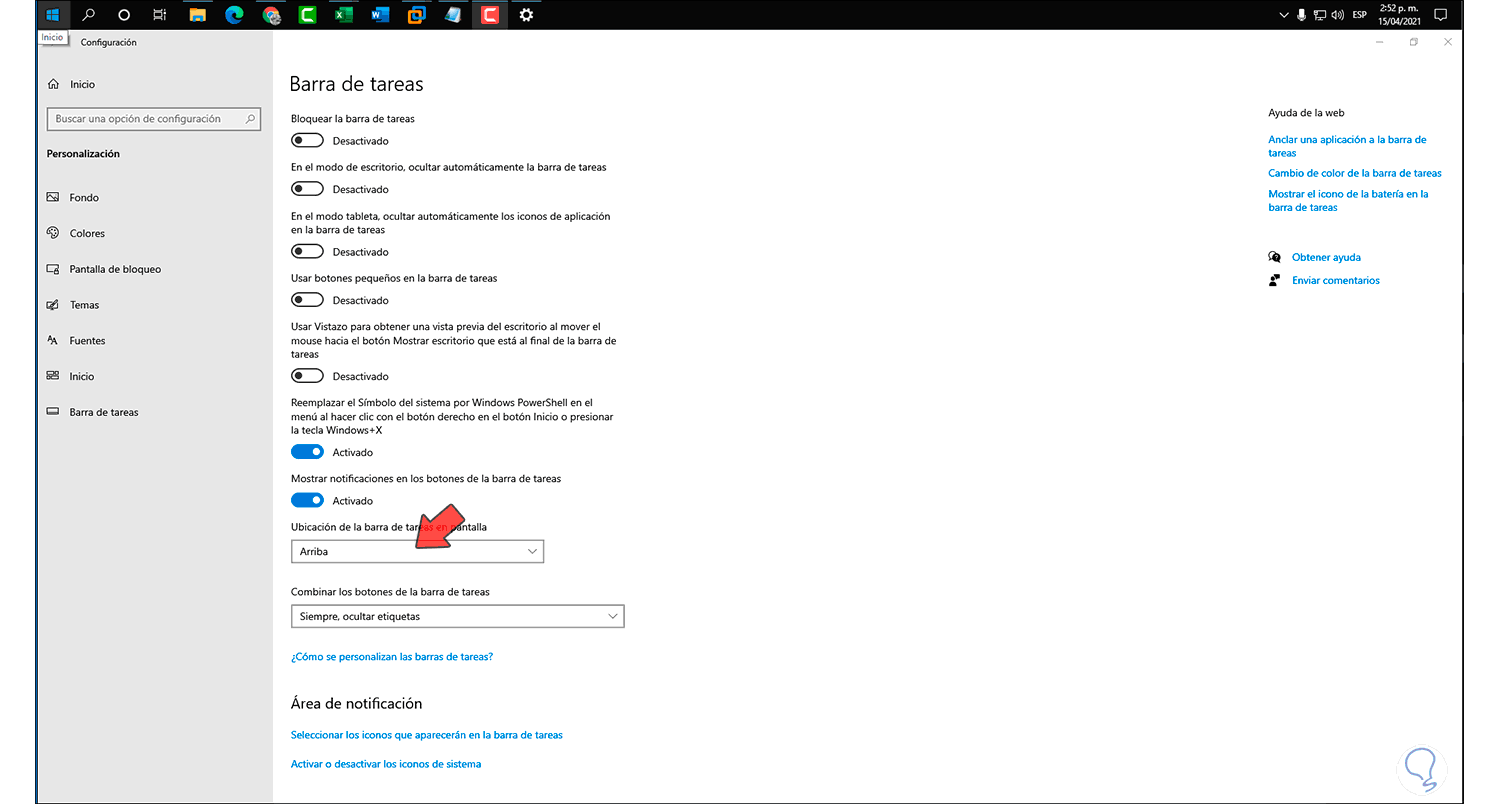Click the Barra de tareas page heading
This screenshot has height=804, width=1500.
pyautogui.click(x=356, y=85)
